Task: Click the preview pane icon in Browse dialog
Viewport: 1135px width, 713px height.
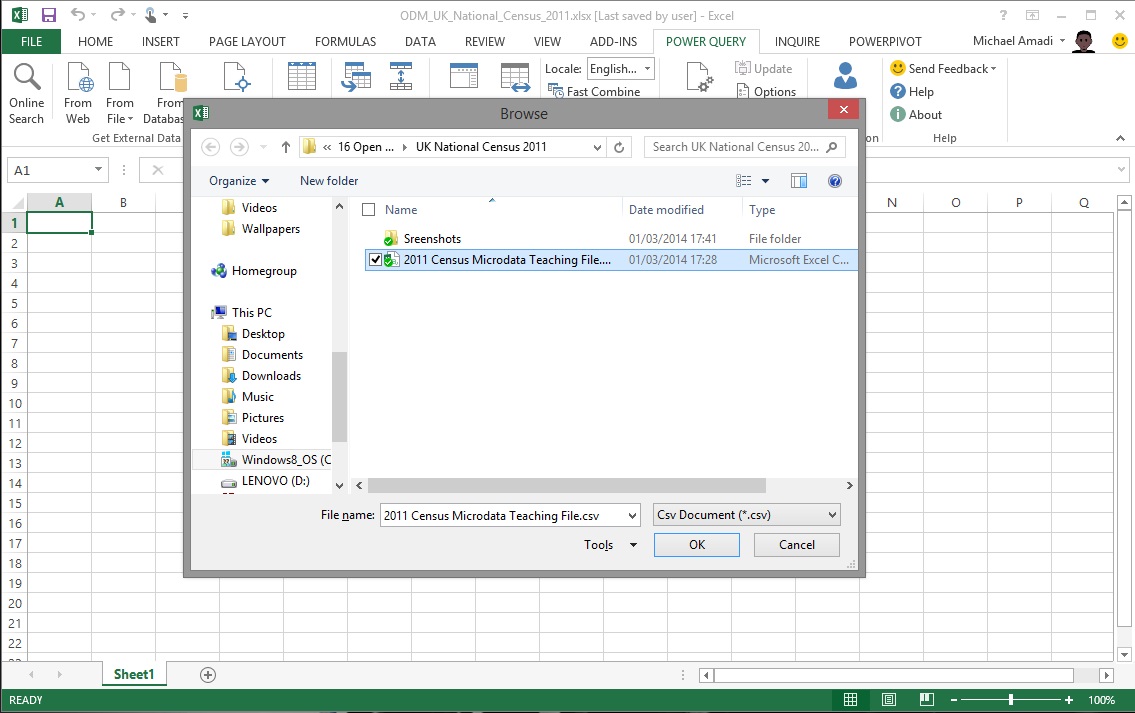Action: pyautogui.click(x=798, y=181)
